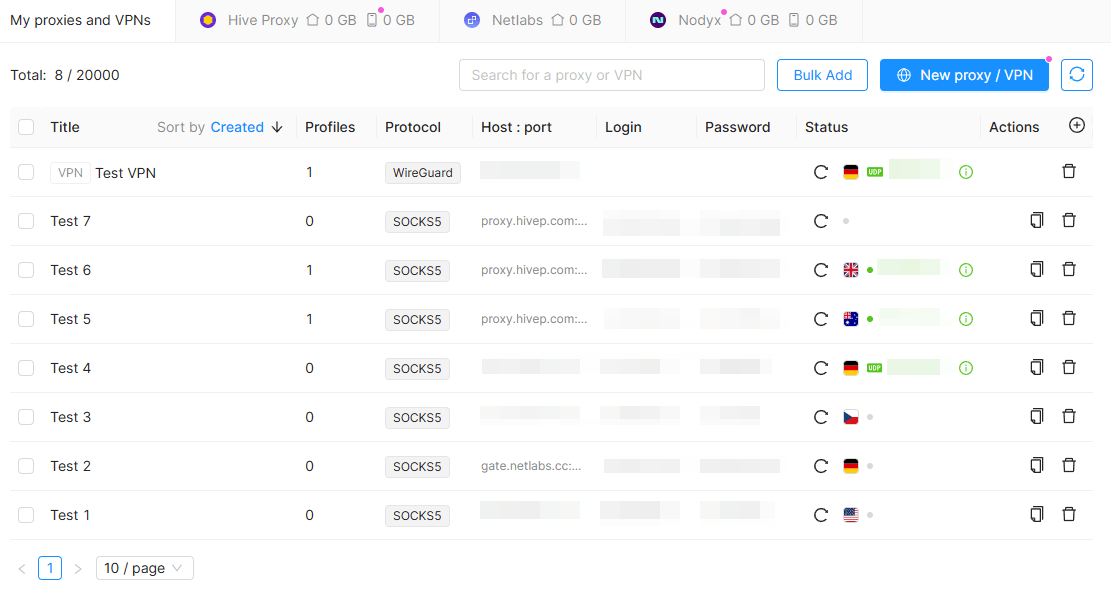Copy the Test 7 proxy details

[1037, 220]
